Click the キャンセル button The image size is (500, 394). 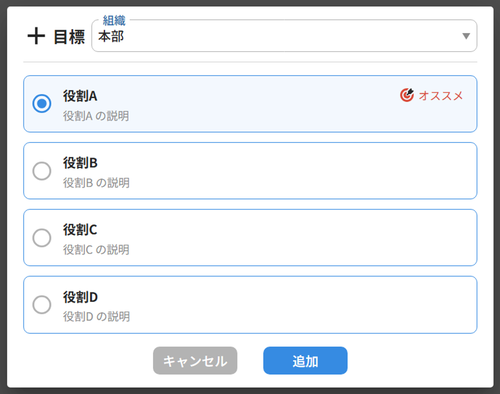pyautogui.click(x=195, y=361)
